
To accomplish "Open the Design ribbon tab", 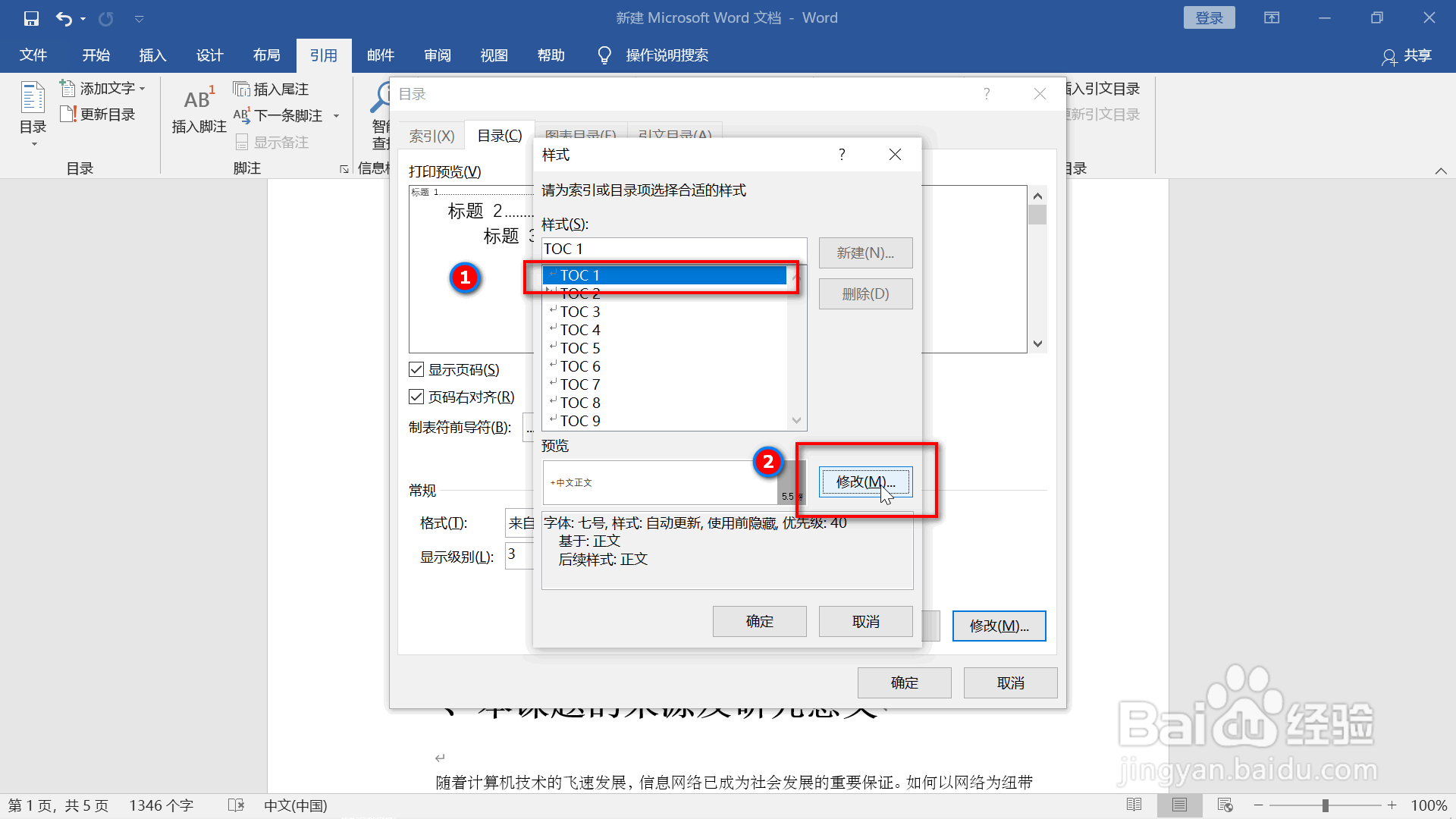I will (209, 55).
